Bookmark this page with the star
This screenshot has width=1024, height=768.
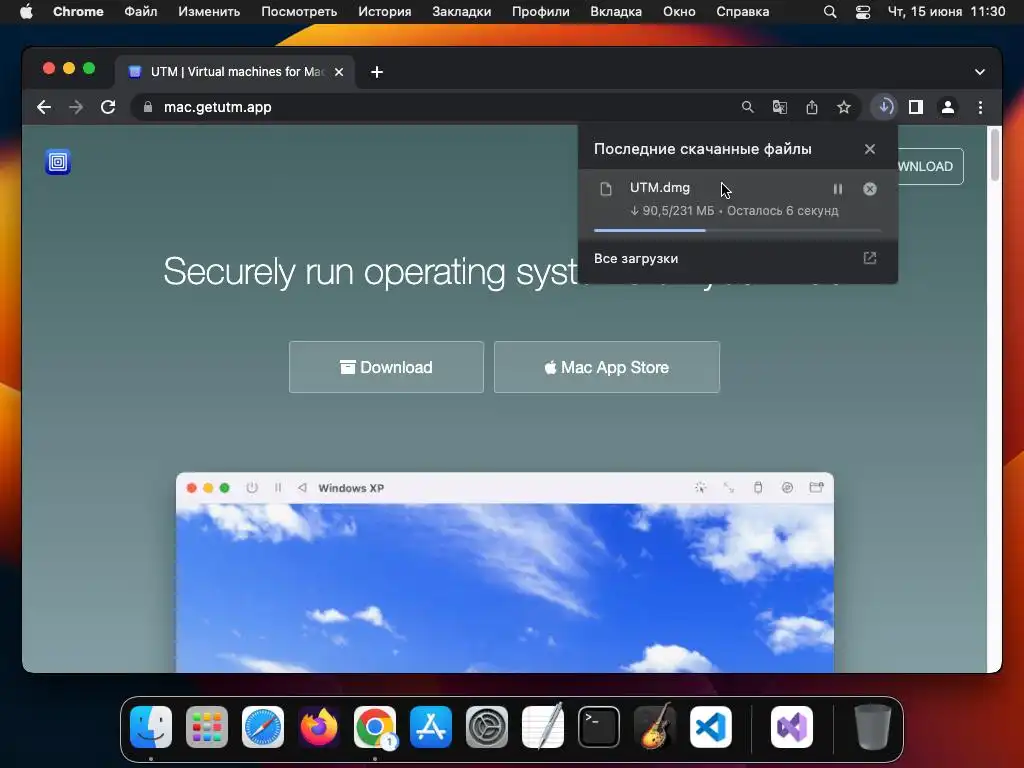pyautogui.click(x=844, y=107)
